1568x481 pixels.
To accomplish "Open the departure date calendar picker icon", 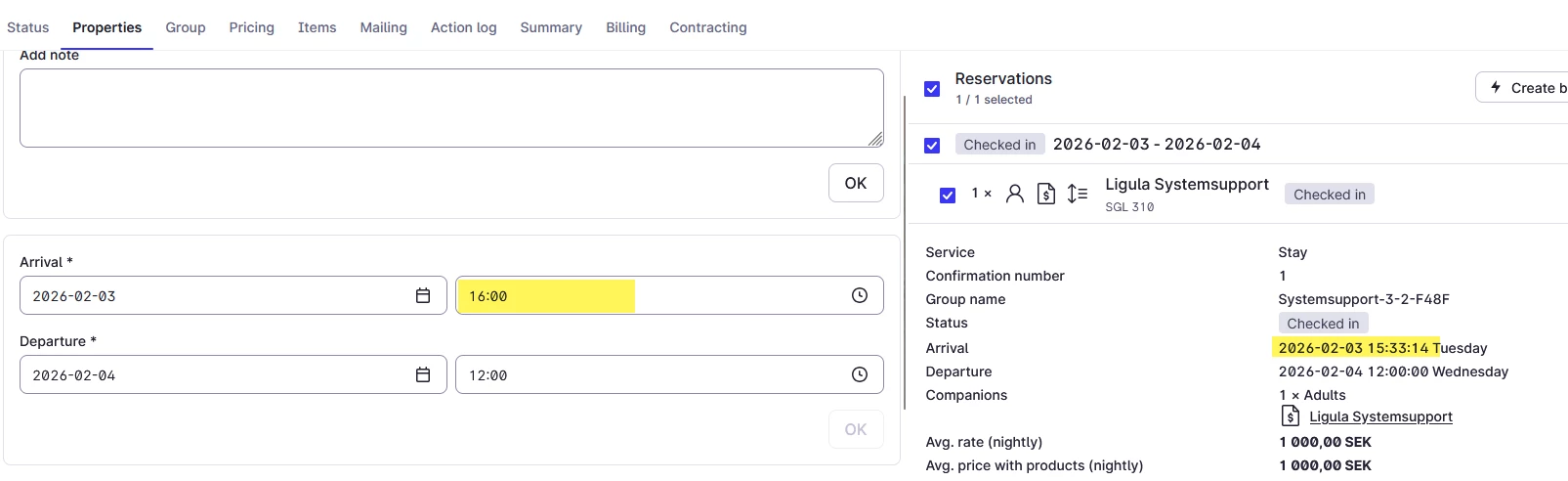I will click(423, 374).
